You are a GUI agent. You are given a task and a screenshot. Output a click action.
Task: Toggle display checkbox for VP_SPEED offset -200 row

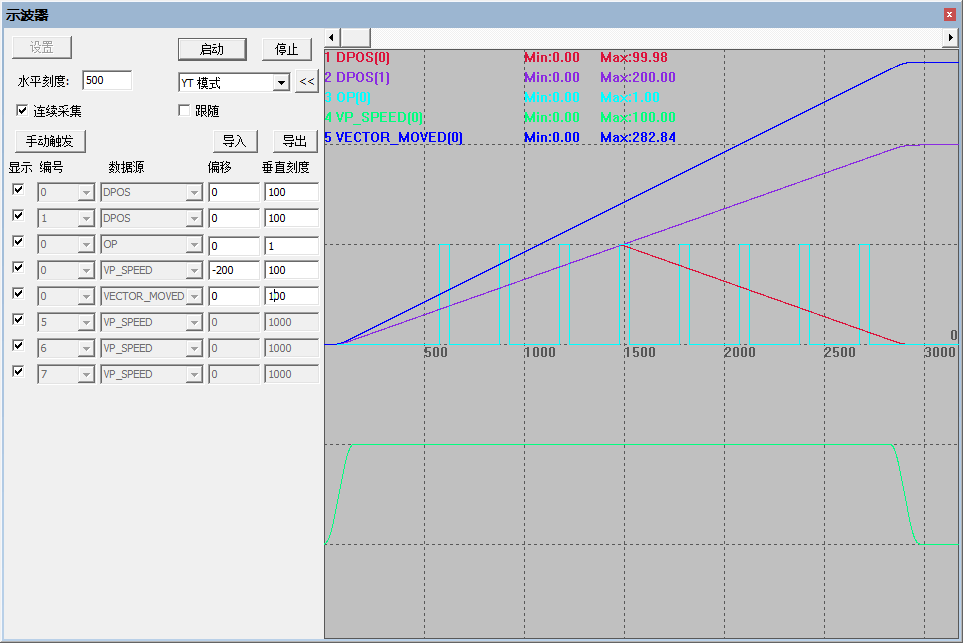coord(18,268)
